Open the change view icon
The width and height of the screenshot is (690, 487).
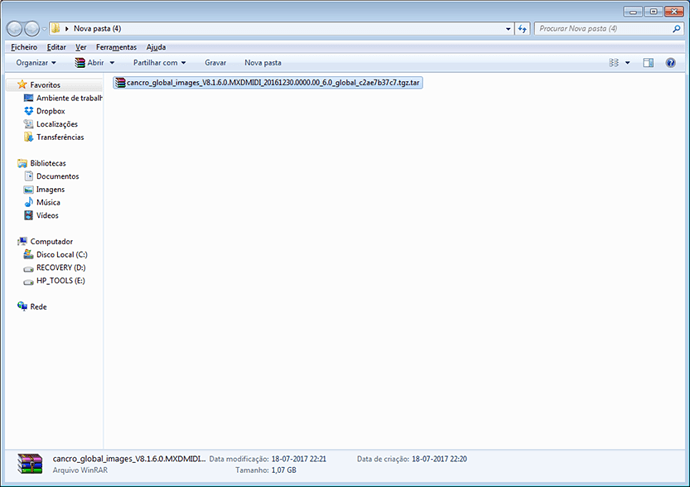(614, 62)
